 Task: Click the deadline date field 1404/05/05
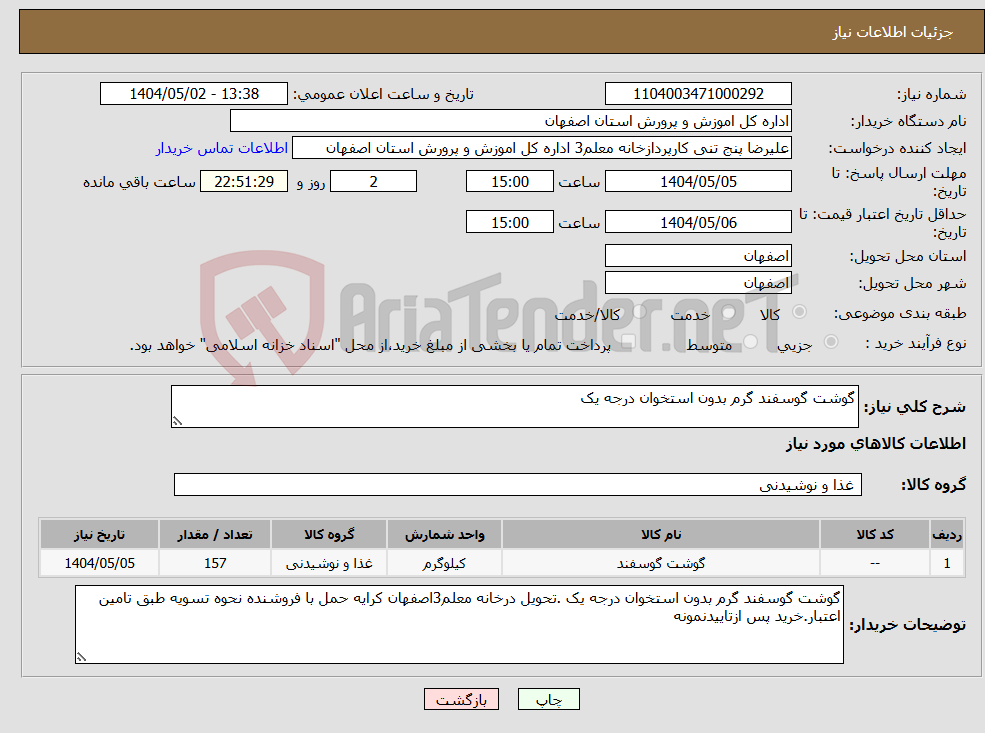point(697,181)
